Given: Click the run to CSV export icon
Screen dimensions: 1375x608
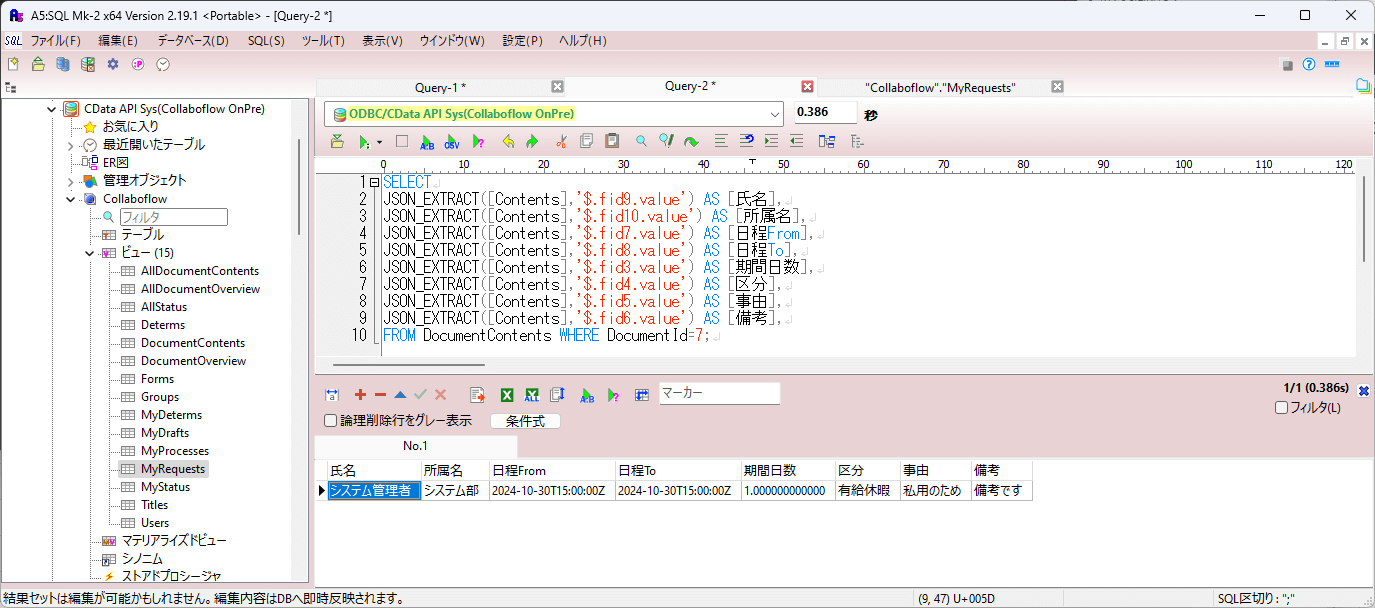Looking at the screenshot, I should [452, 142].
